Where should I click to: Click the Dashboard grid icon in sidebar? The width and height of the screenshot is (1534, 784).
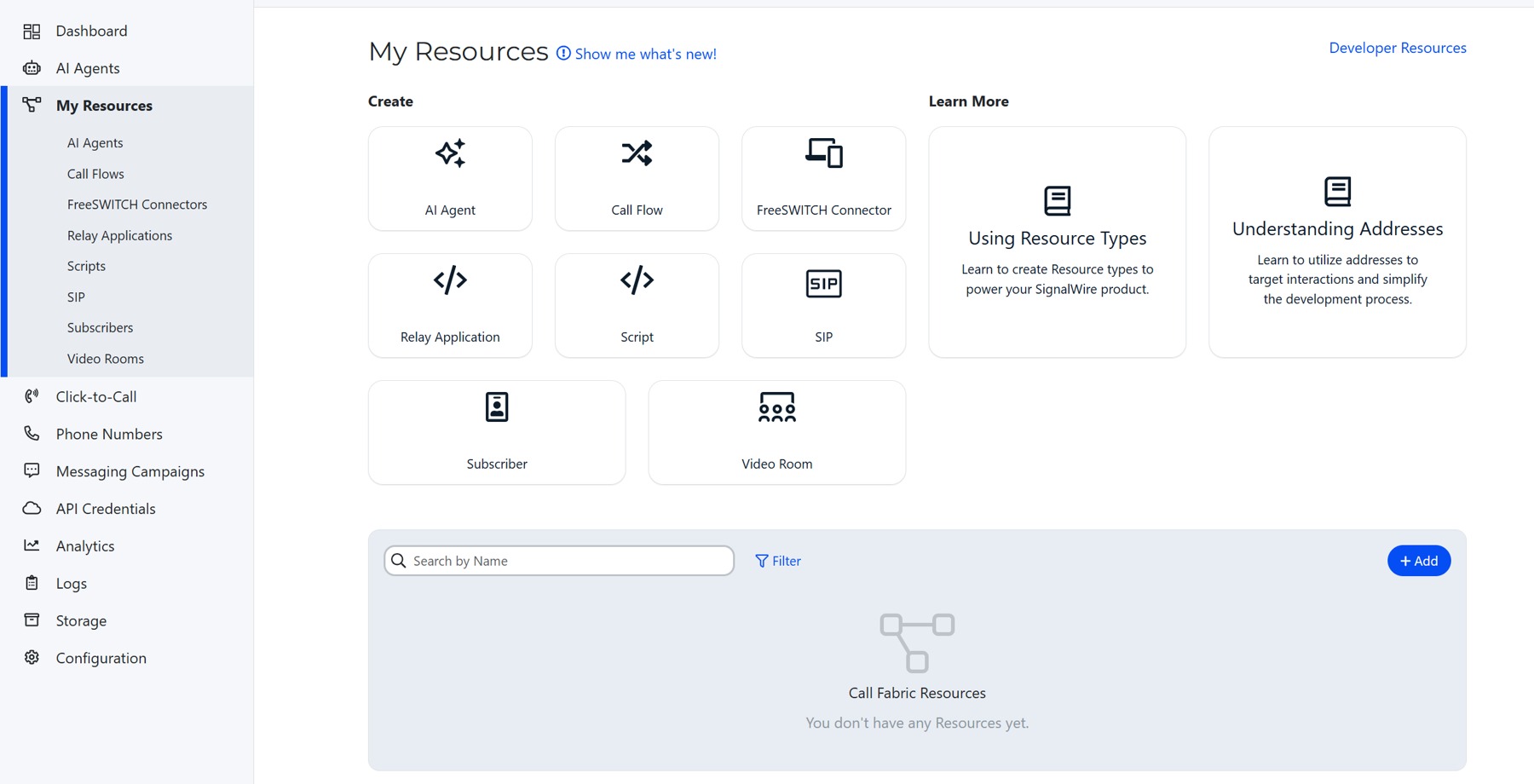pyautogui.click(x=32, y=32)
